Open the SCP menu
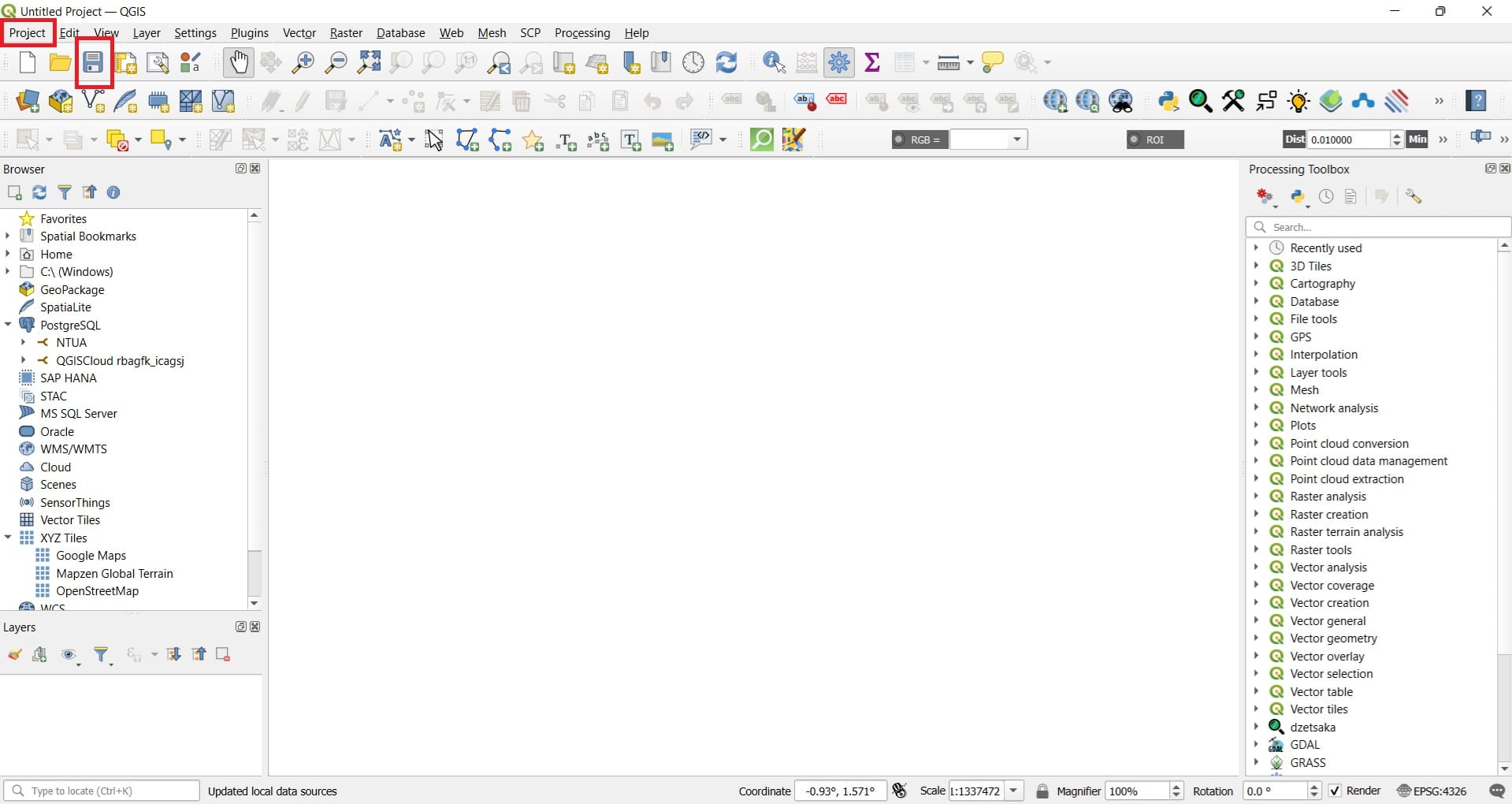The image size is (1512, 804). [530, 32]
